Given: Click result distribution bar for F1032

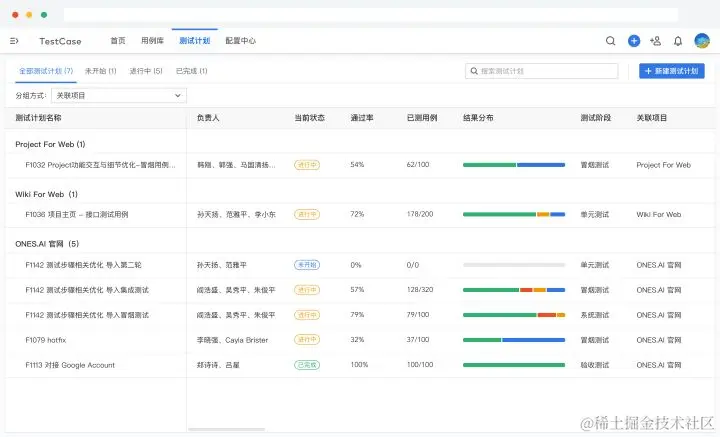Looking at the screenshot, I should click(x=514, y=165).
